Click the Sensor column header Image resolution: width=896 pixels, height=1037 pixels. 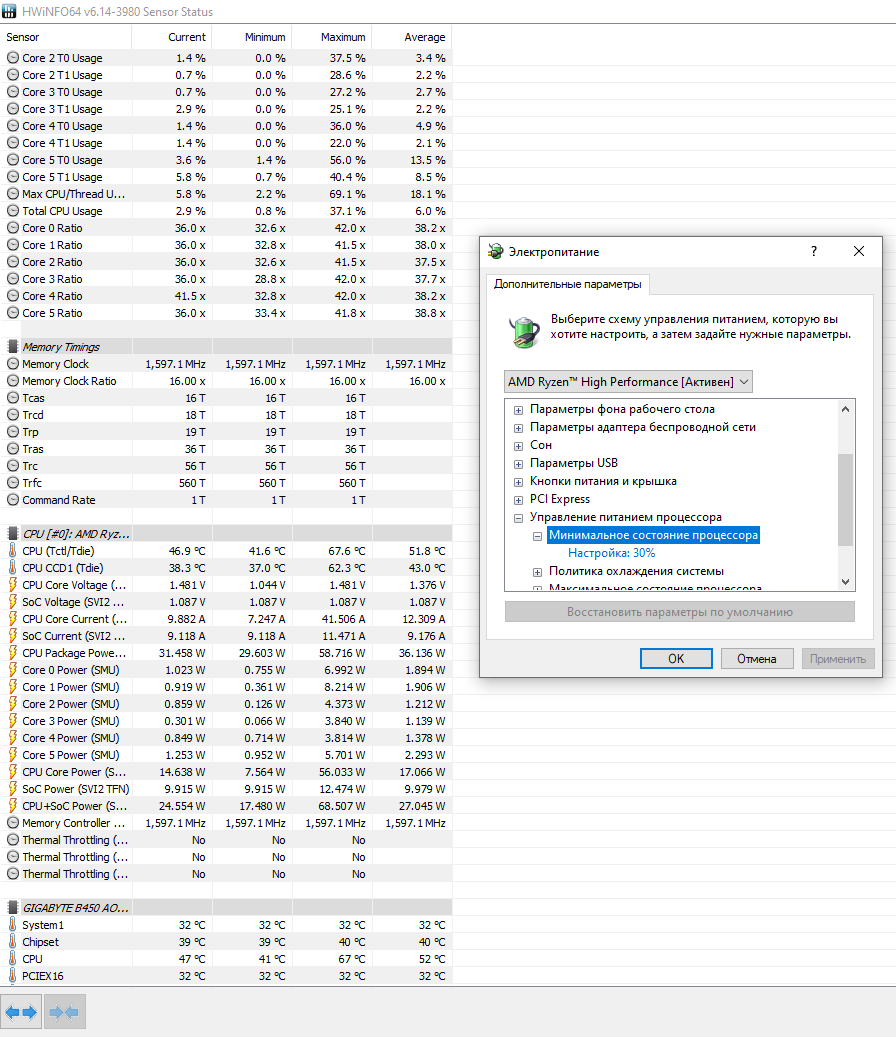point(66,37)
